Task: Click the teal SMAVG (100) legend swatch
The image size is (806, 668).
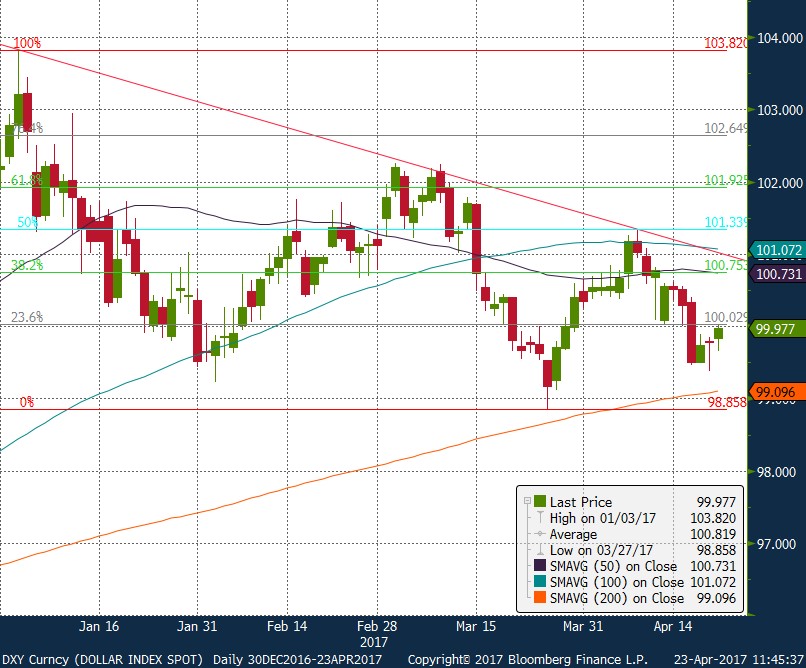Action: point(540,582)
